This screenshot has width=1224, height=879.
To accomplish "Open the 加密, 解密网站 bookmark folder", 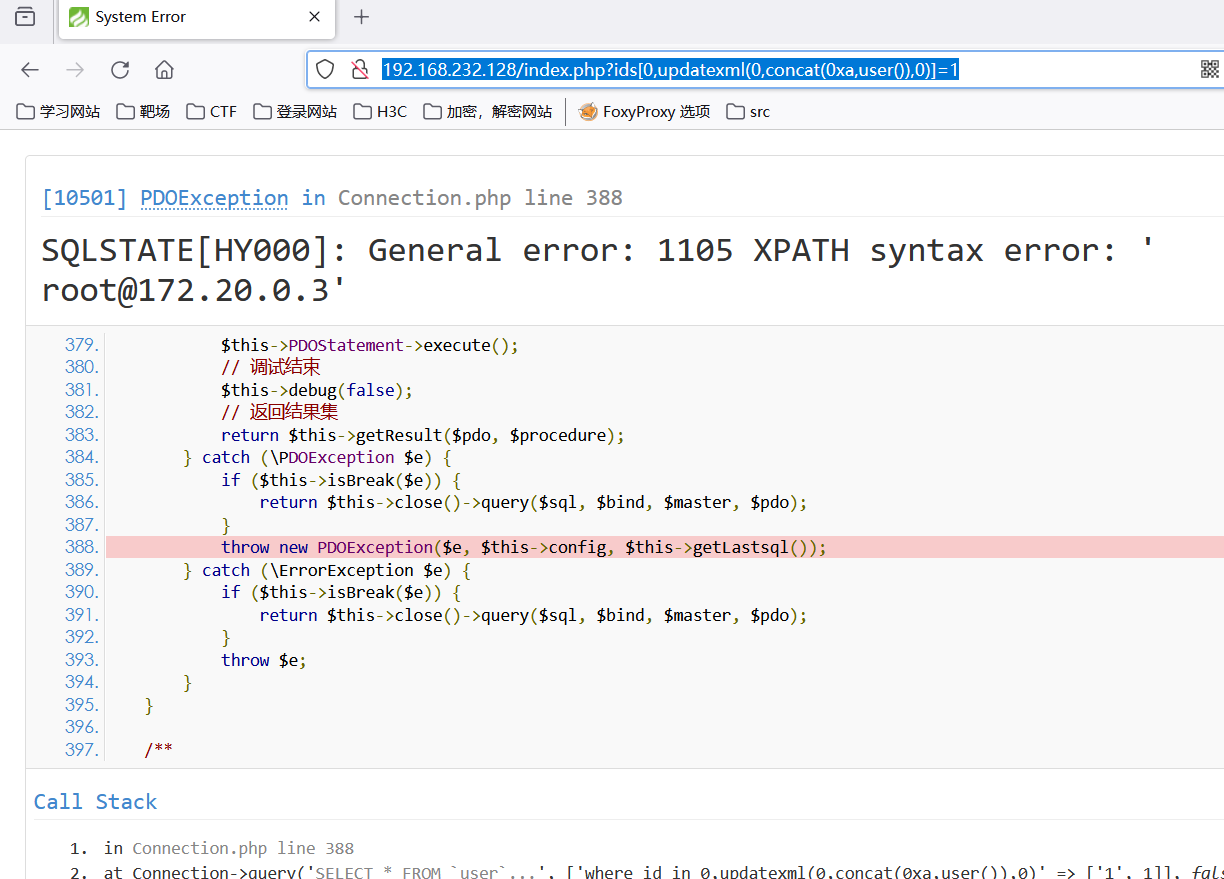I will click(x=488, y=112).
